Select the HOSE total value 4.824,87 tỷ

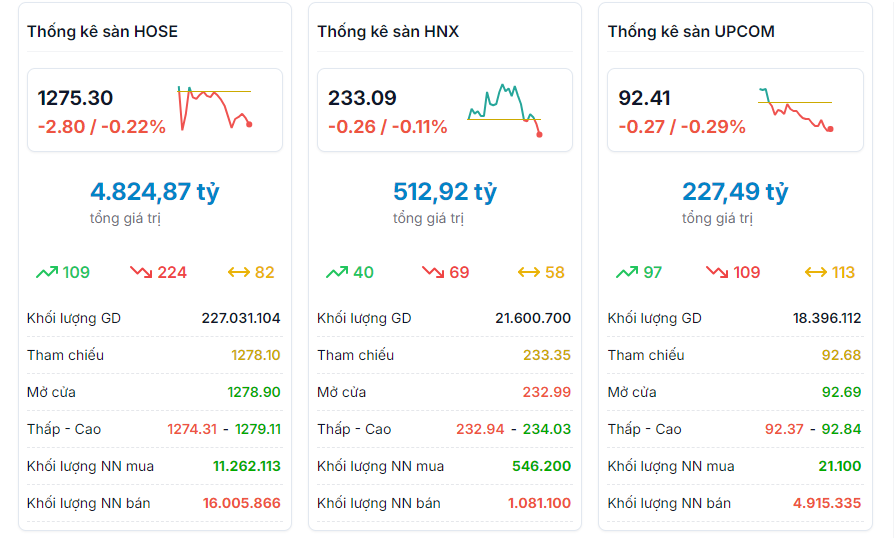[155, 191]
